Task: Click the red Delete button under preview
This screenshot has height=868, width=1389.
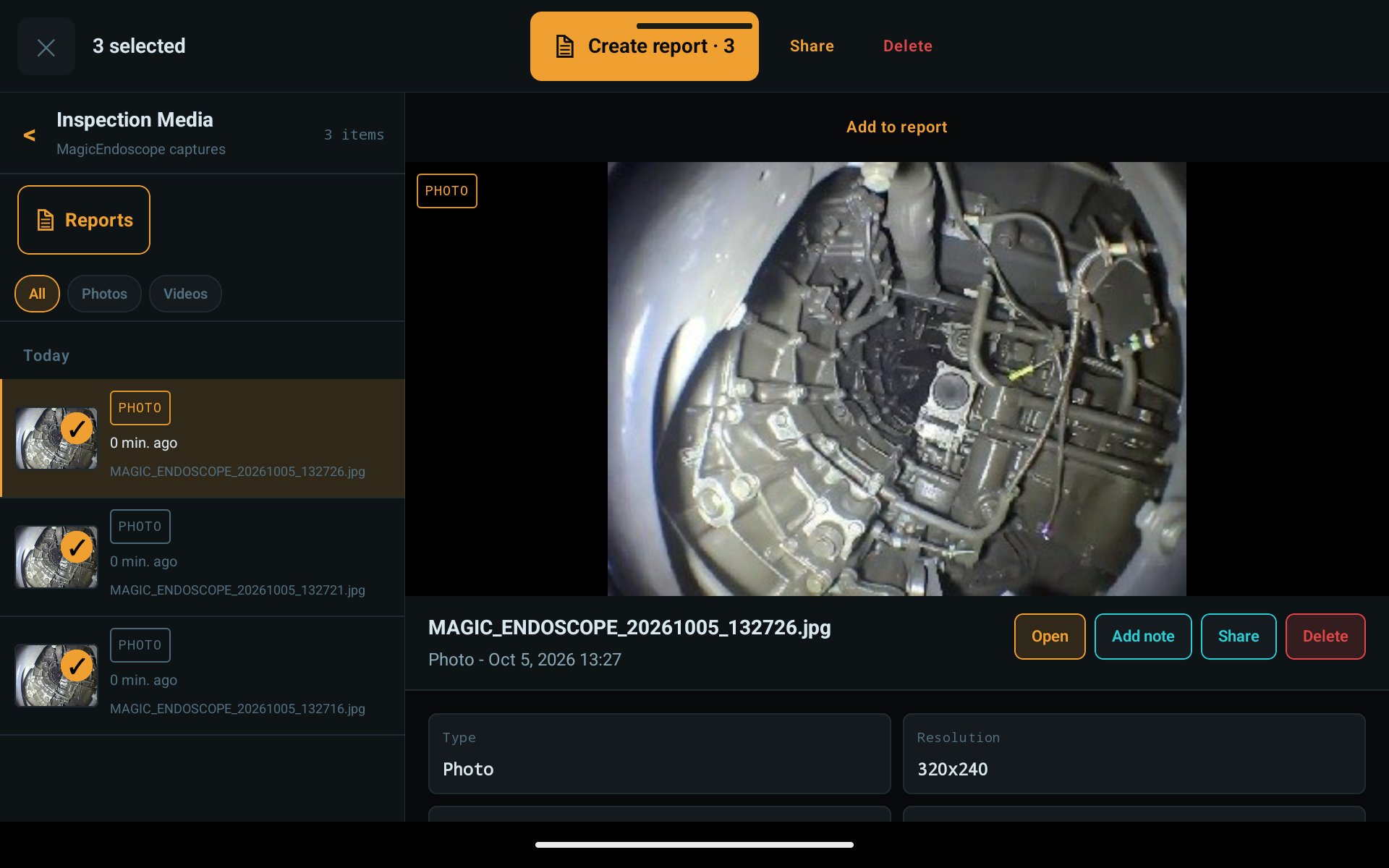Action: [x=1325, y=637]
